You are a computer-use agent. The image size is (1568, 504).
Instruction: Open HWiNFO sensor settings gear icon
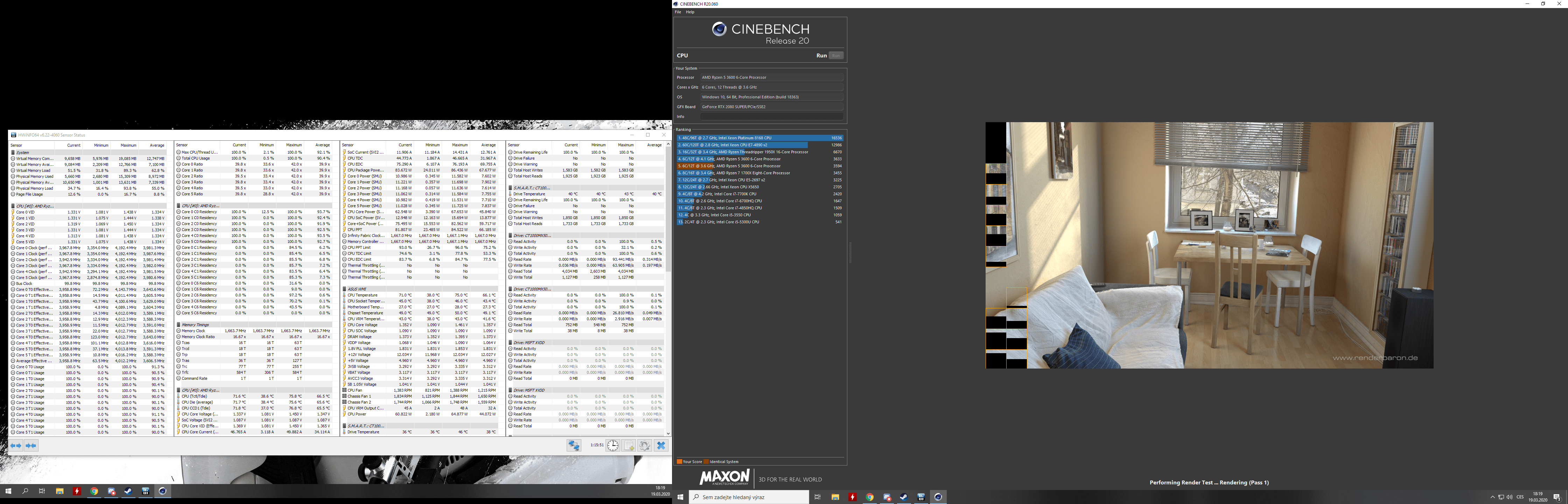[x=645, y=446]
